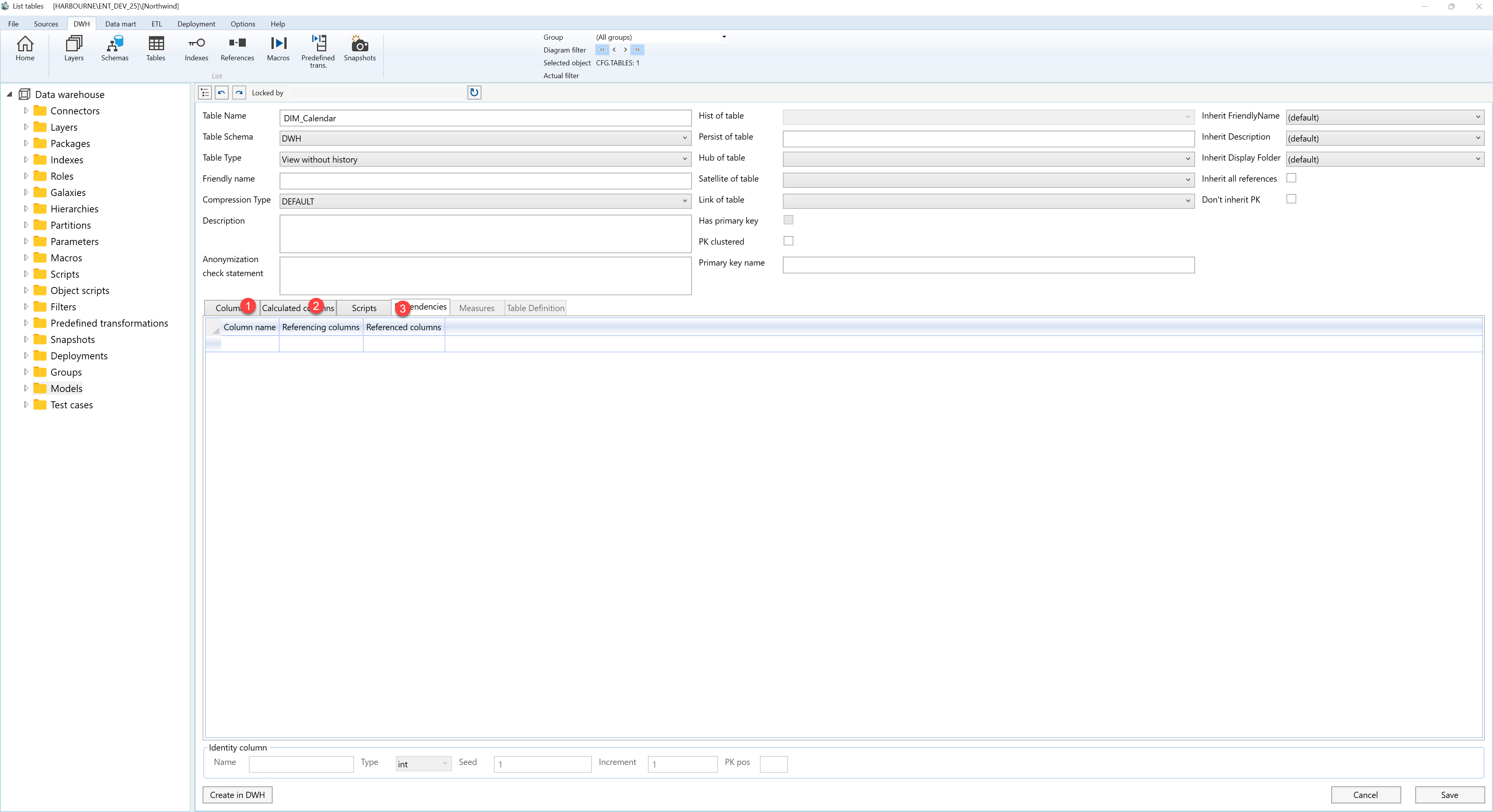Open Inherit Description dropdown

click(1384, 138)
